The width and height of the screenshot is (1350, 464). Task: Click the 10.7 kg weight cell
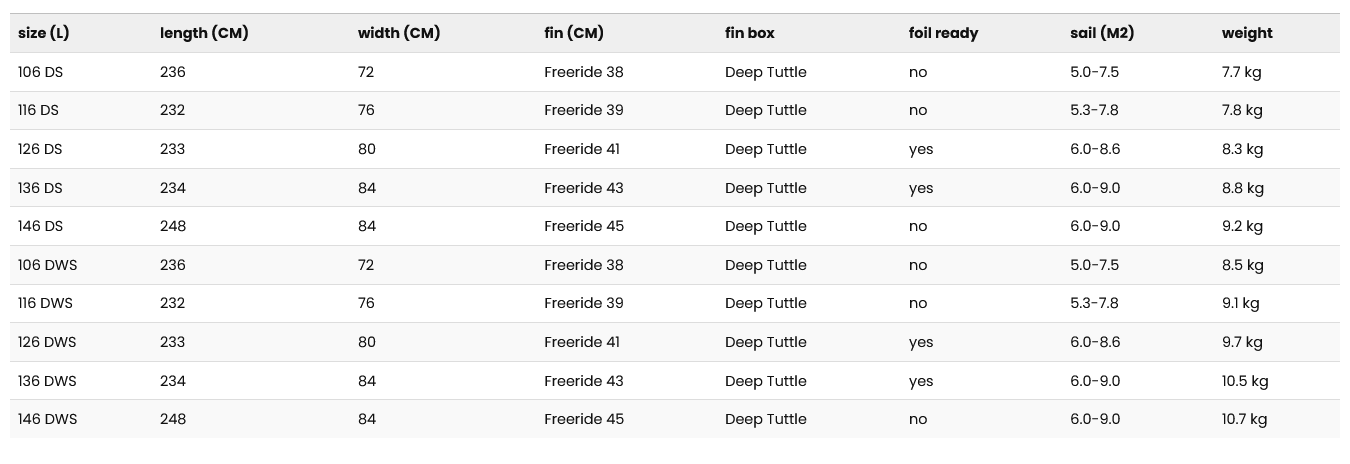click(1244, 419)
